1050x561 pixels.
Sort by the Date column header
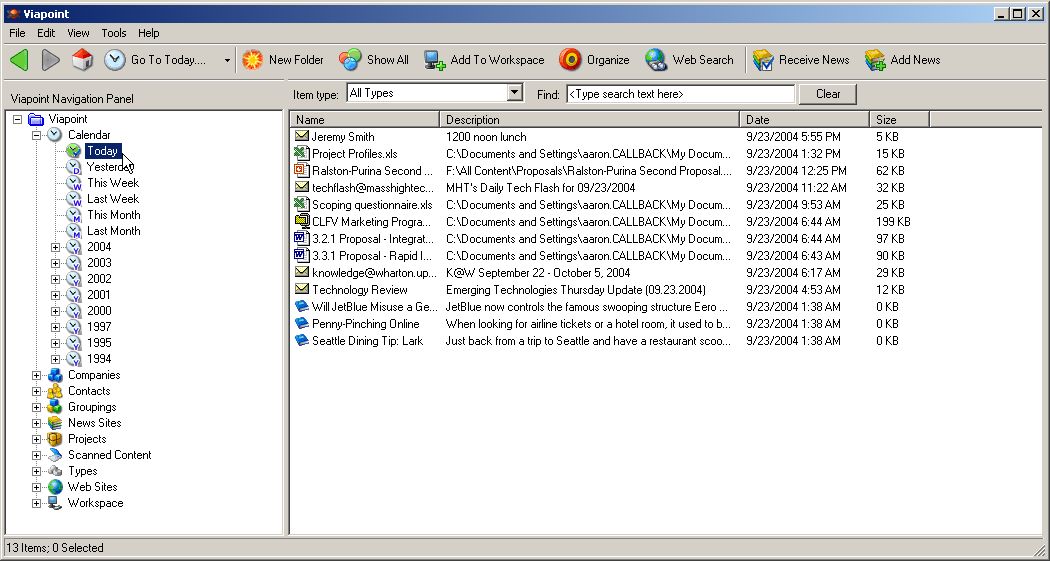[x=805, y=120]
